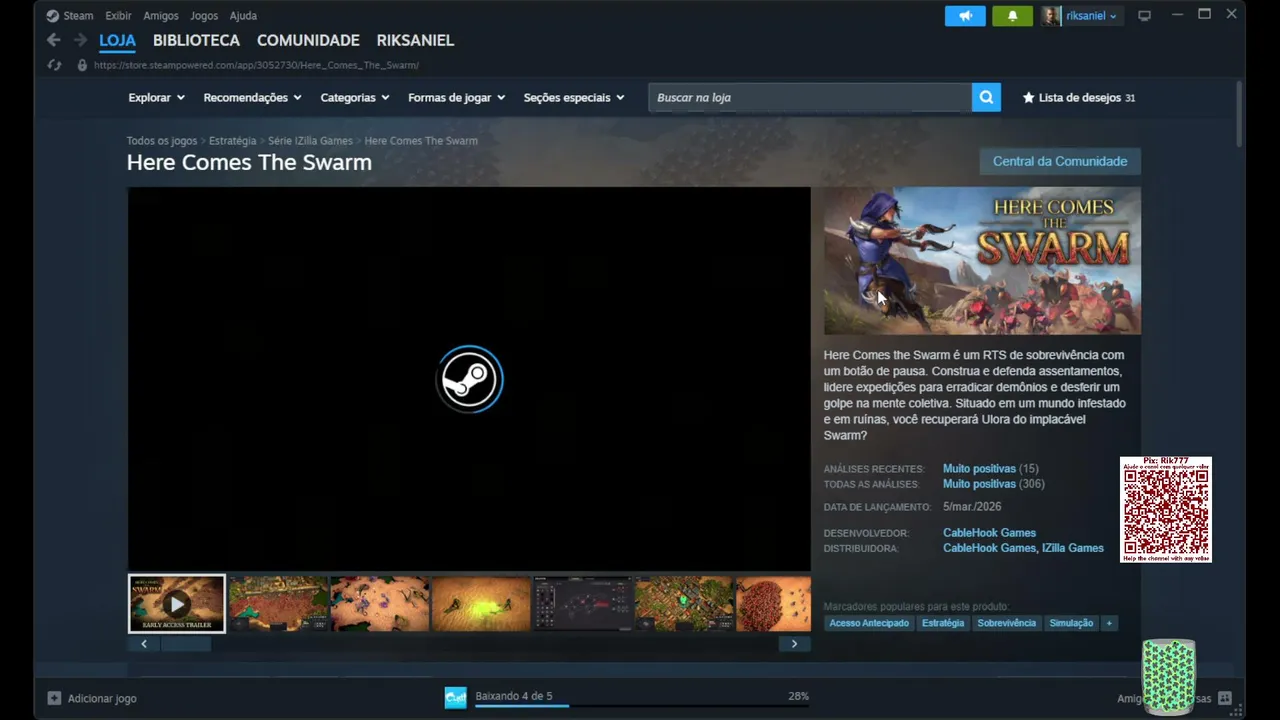The height and width of the screenshot is (720, 1280).
Task: Click the Here Comes The Swarm header image
Action: (x=982, y=261)
